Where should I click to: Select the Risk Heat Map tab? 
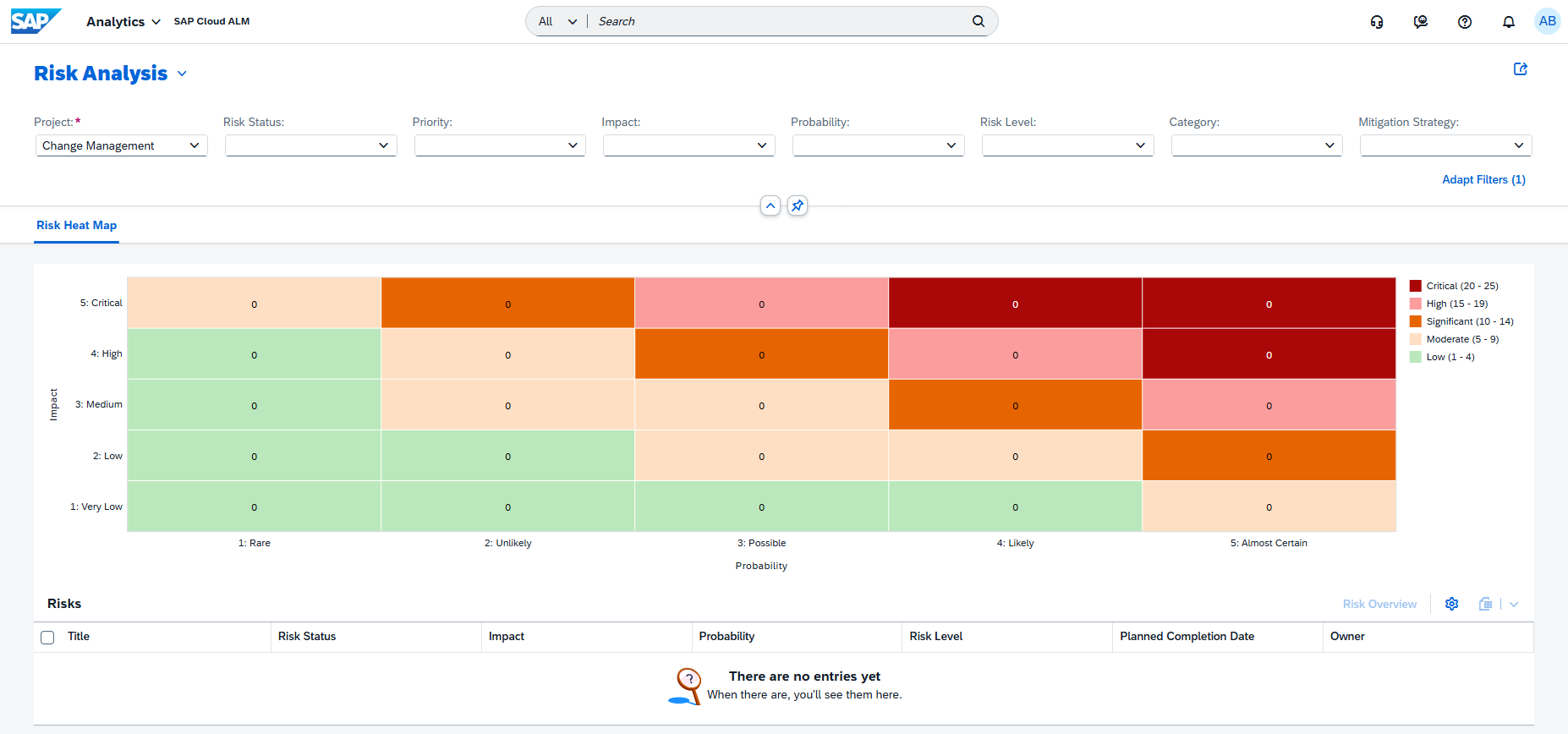(x=76, y=226)
